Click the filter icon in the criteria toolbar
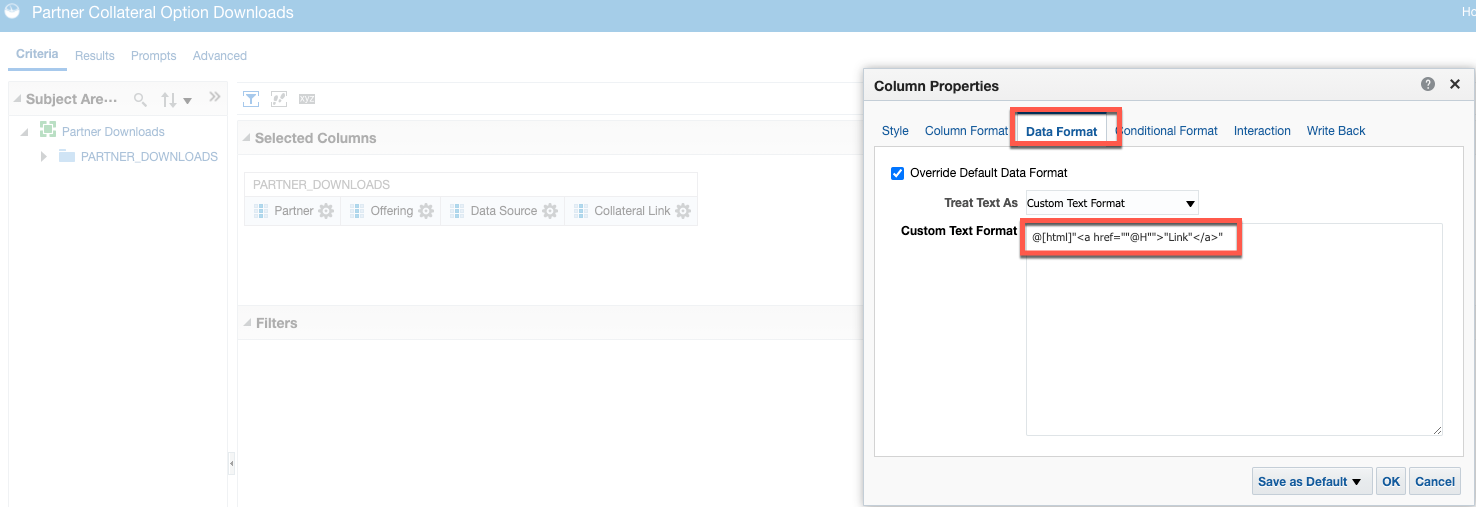 252,99
